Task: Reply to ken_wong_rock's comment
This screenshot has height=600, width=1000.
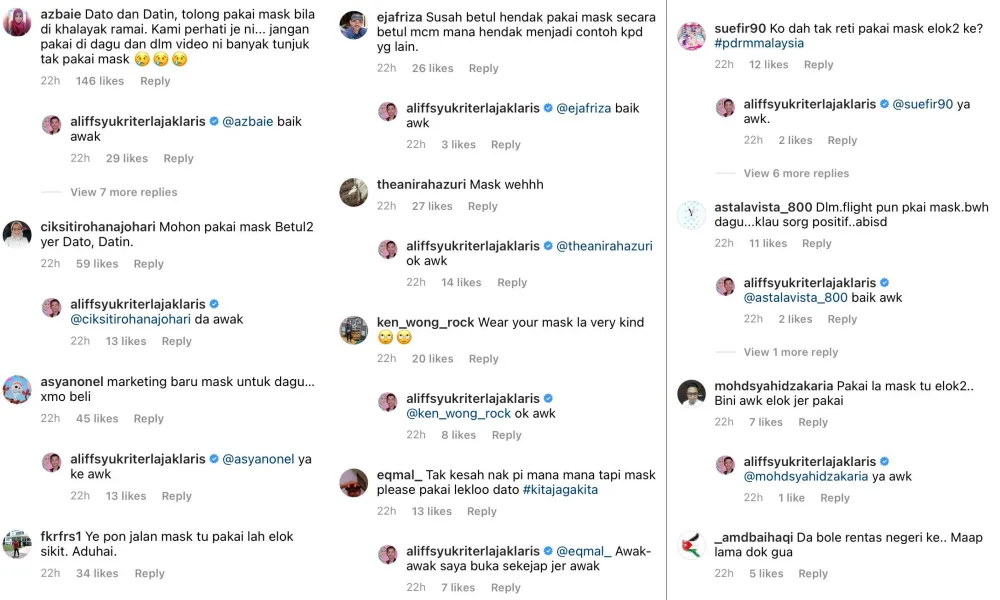Action: 483,359
